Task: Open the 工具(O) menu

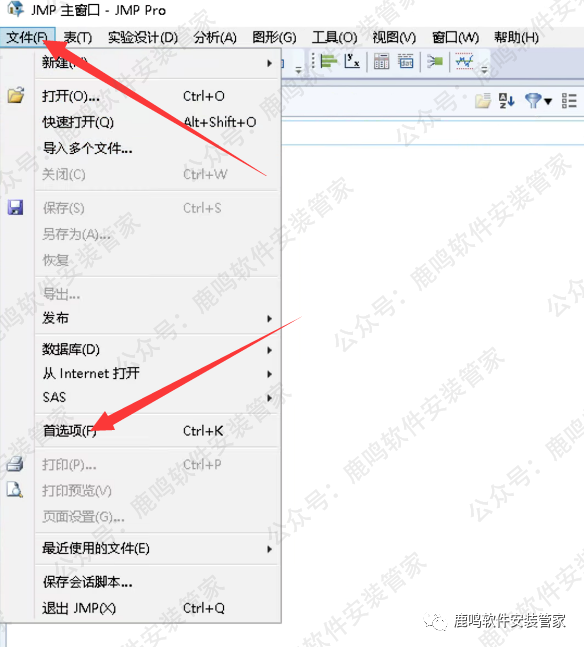Action: [x=334, y=38]
